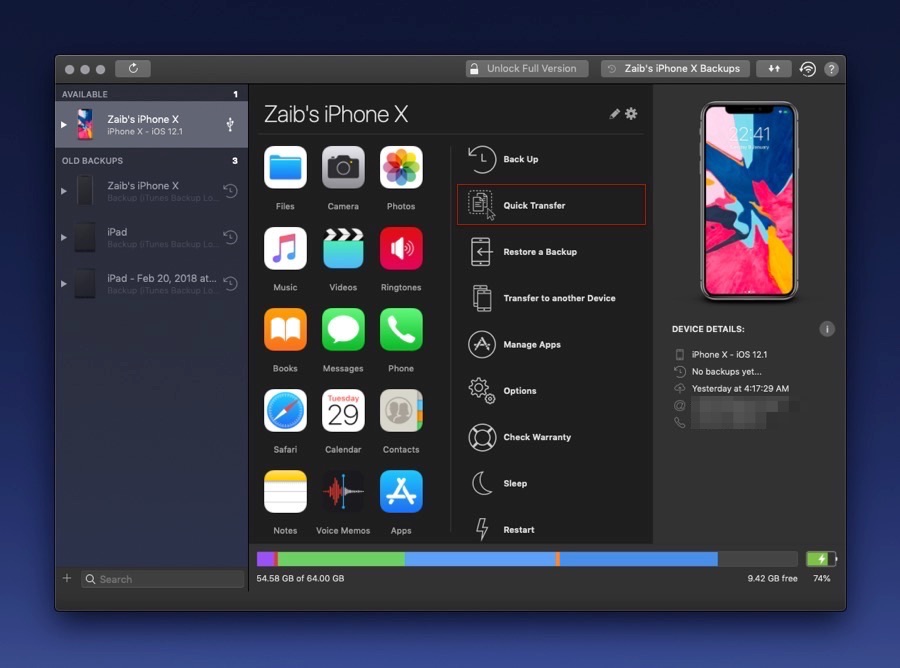The width and height of the screenshot is (900, 668).
Task: Click the refresh button in title bar
Action: [x=133, y=68]
